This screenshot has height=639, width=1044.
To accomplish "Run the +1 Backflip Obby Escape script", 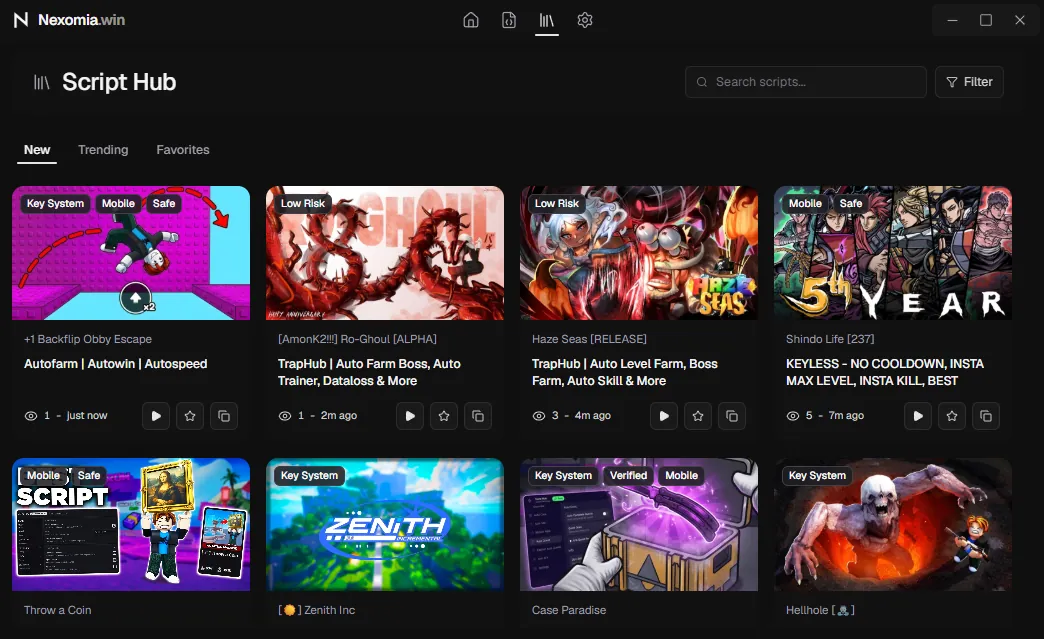I will coord(156,416).
